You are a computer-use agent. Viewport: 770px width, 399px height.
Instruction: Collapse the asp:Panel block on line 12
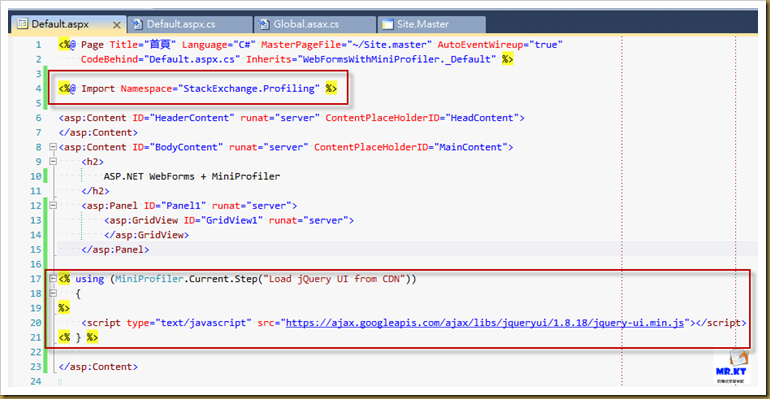coord(53,205)
